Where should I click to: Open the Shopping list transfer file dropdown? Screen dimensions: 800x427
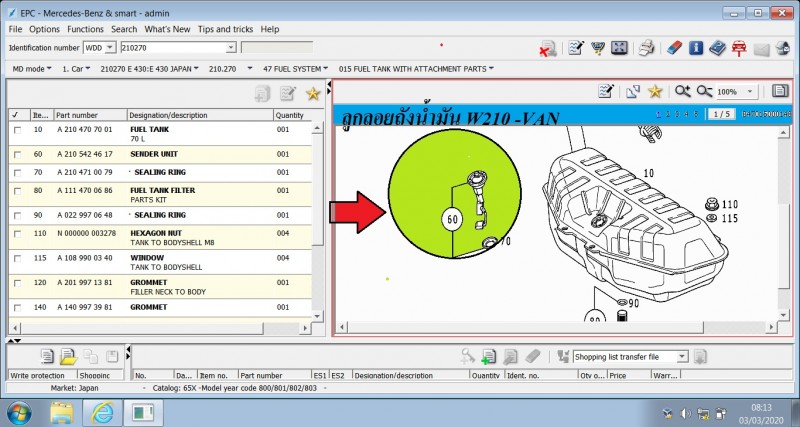(683, 357)
